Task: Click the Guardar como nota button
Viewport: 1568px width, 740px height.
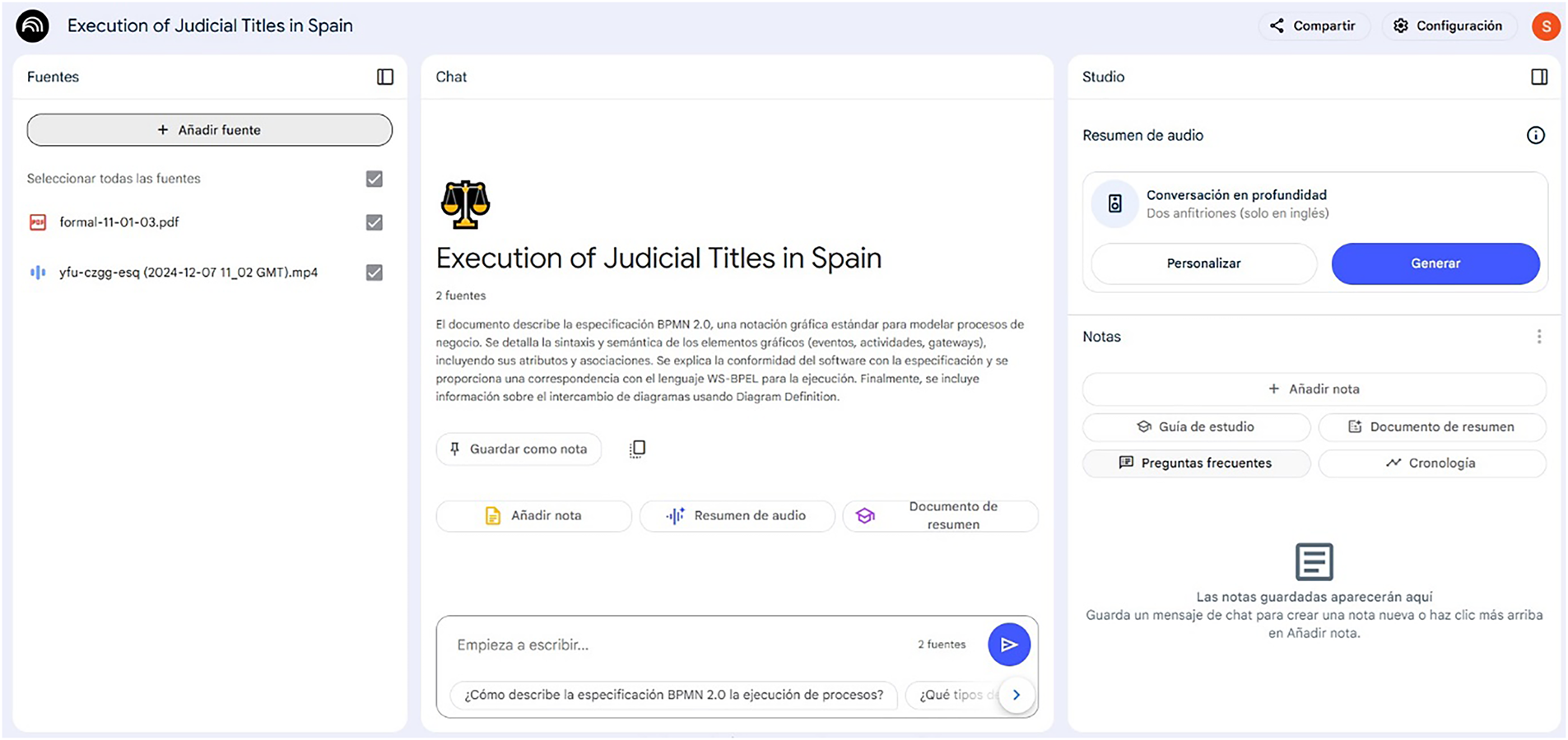Action: point(519,449)
